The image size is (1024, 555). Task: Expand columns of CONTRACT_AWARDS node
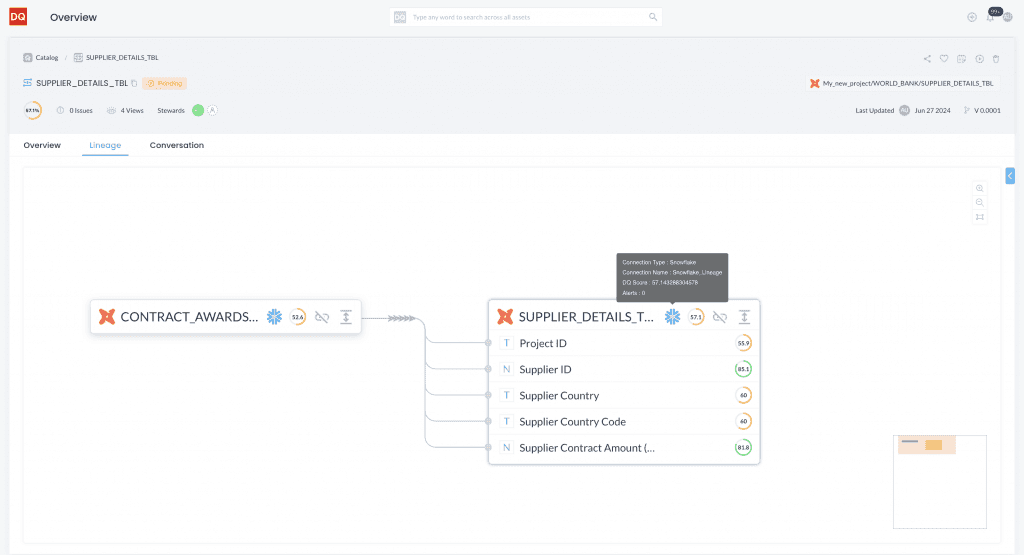point(346,317)
